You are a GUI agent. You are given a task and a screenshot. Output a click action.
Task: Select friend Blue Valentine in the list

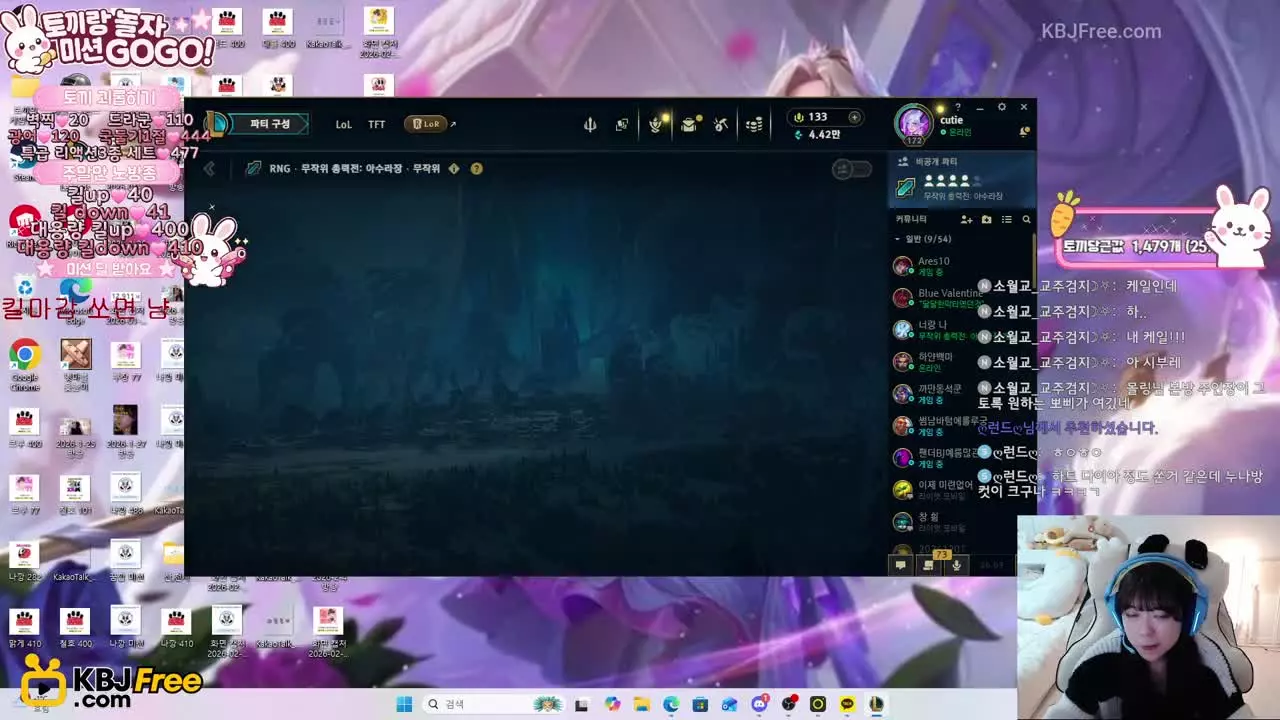[x=961, y=298]
